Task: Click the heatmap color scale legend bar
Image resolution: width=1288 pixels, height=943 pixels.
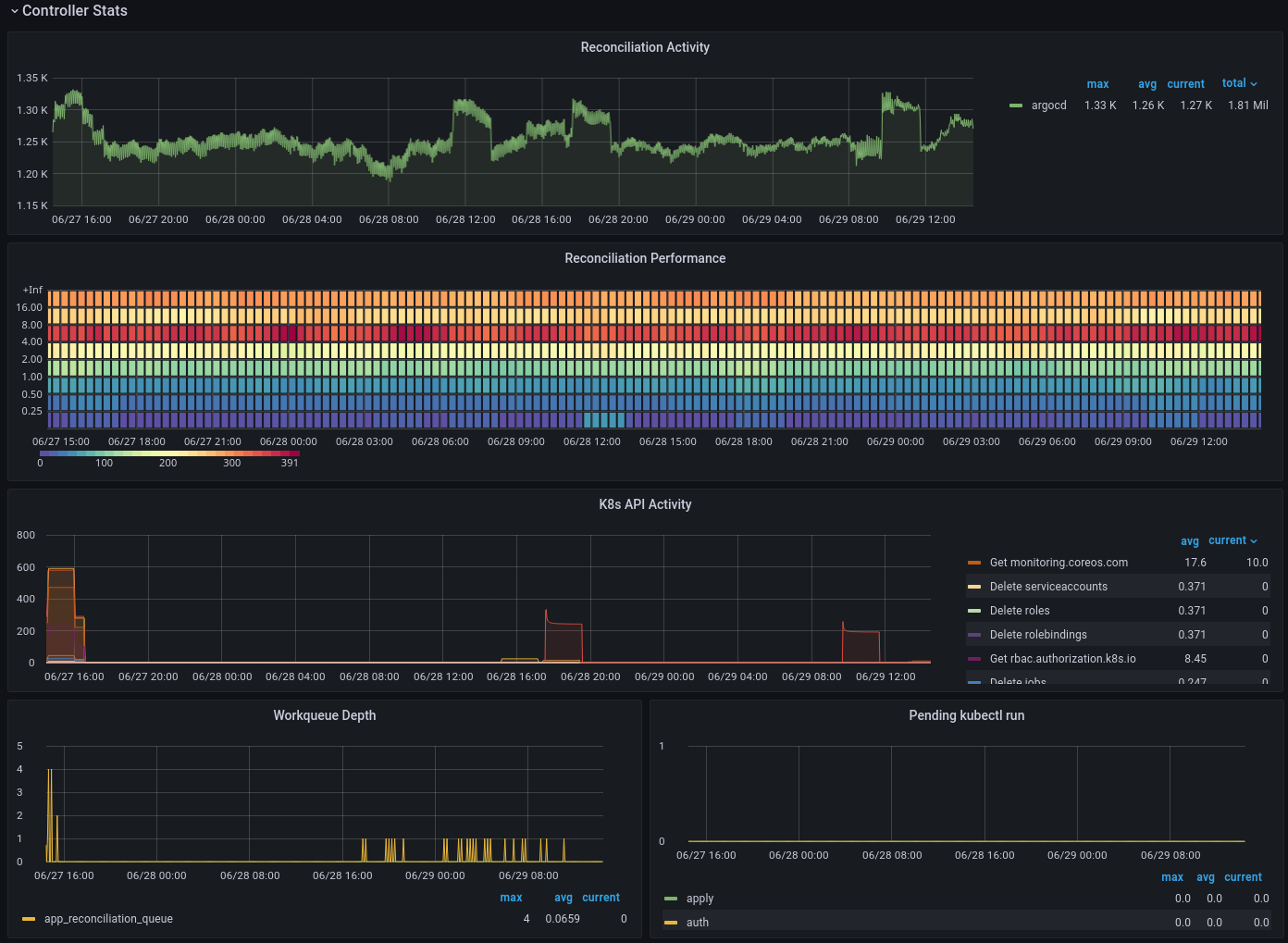Action: pyautogui.click(x=169, y=453)
